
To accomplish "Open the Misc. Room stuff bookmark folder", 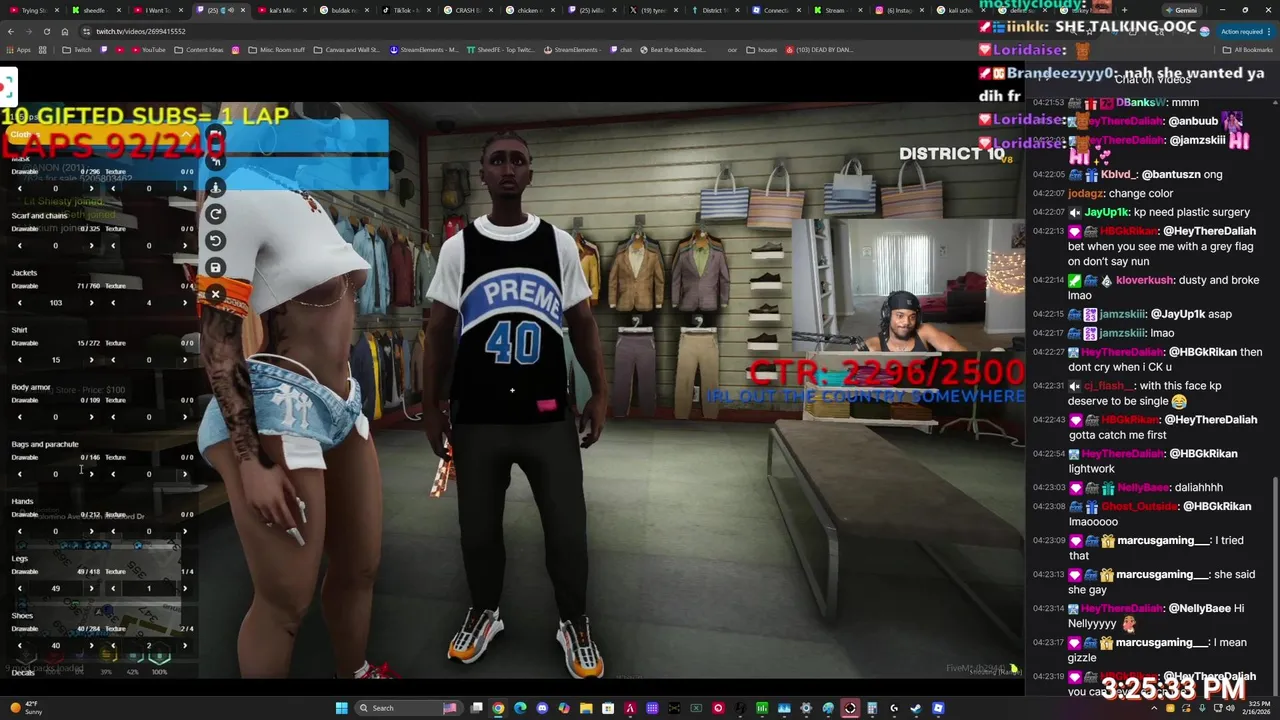I will coord(277,50).
